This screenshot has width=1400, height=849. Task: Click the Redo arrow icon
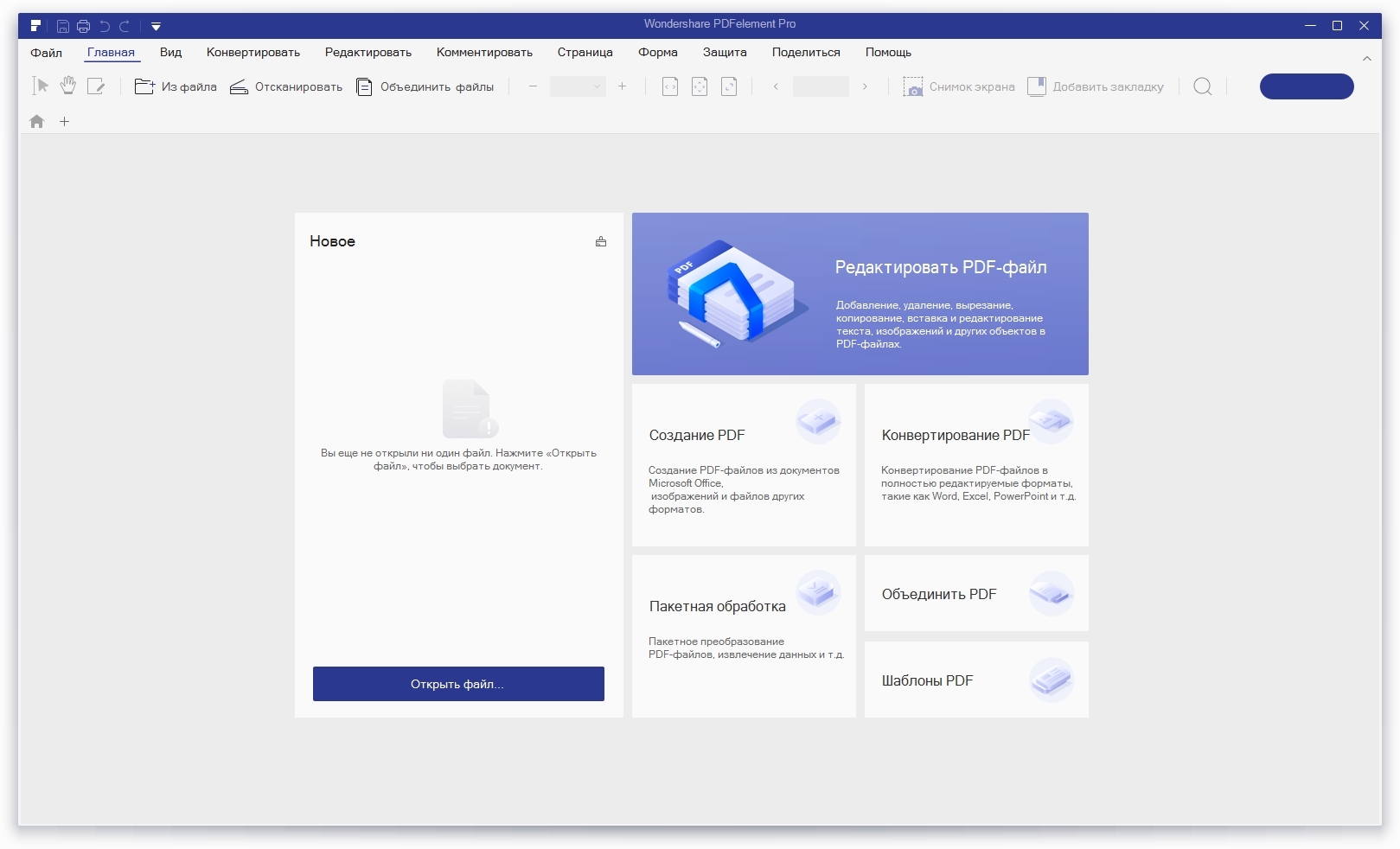(x=125, y=27)
